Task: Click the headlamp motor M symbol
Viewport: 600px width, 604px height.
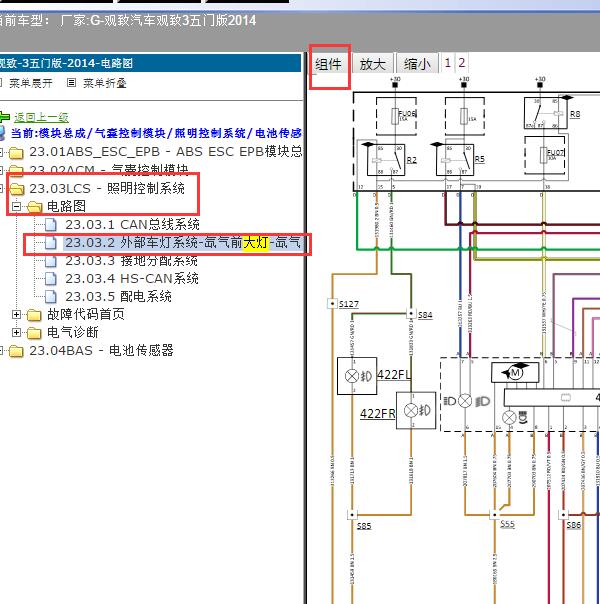Action: [515, 372]
